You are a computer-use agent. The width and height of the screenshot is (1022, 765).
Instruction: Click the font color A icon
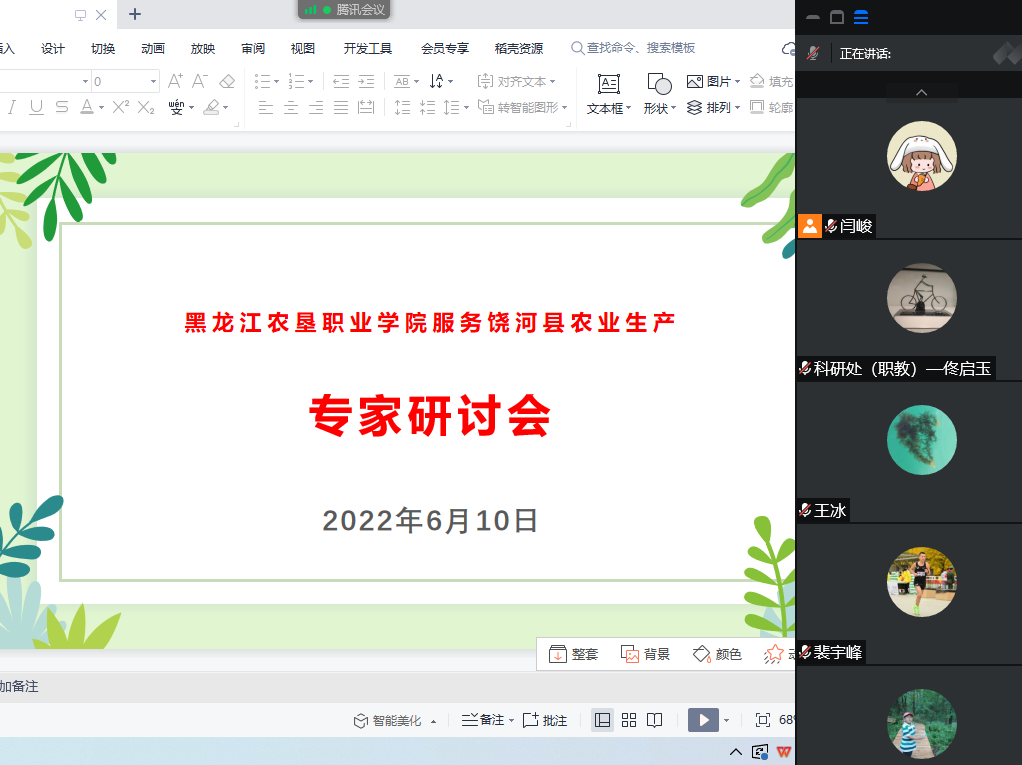pos(87,107)
